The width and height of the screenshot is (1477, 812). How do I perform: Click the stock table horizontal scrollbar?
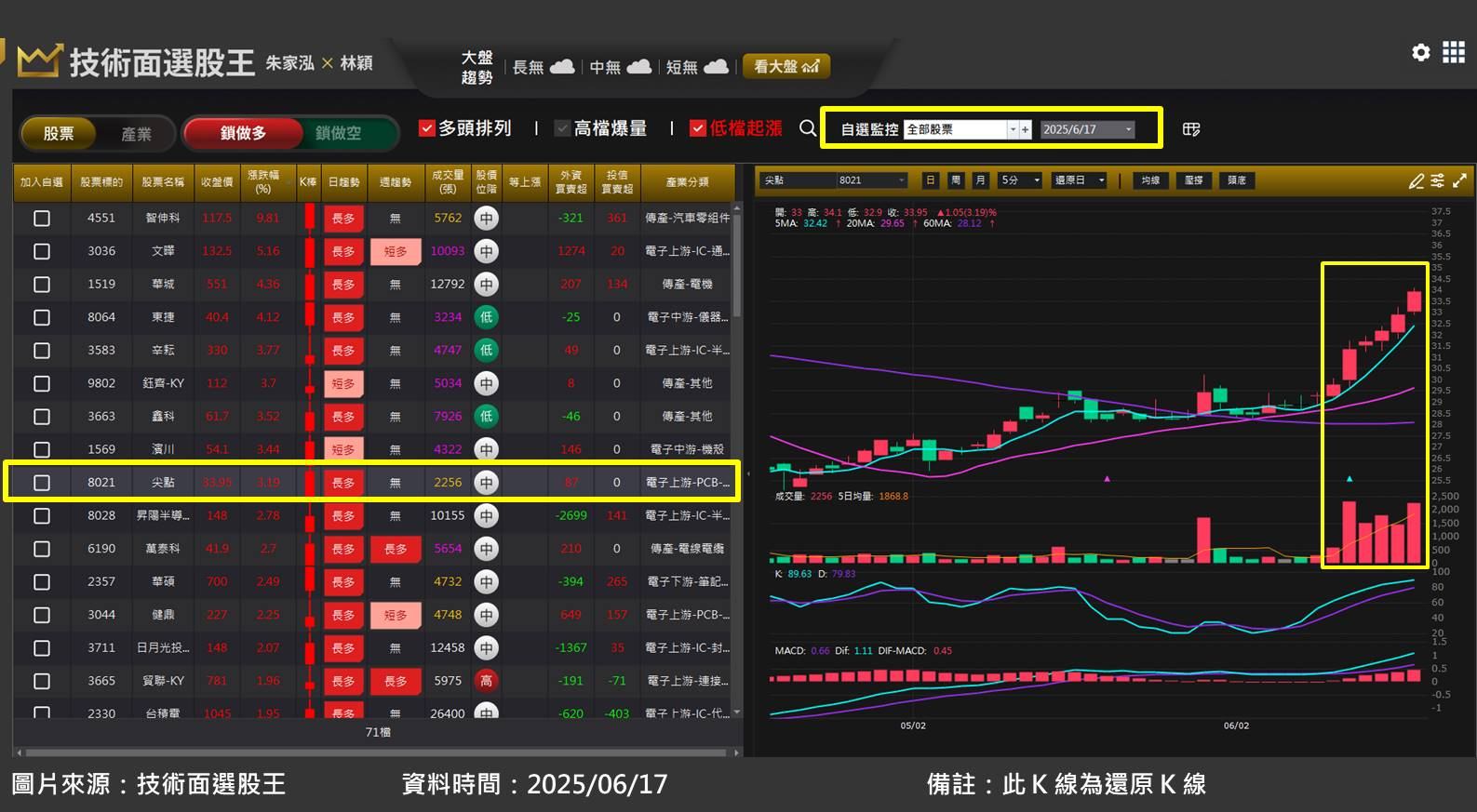(x=377, y=752)
